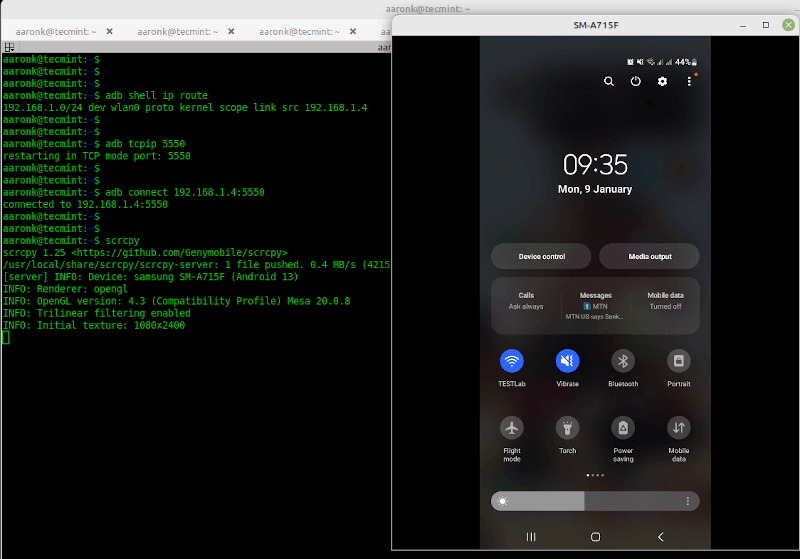This screenshot has width=800, height=559.
Task: Click the 'adb shell ip route' command line
Action: click(x=156, y=95)
